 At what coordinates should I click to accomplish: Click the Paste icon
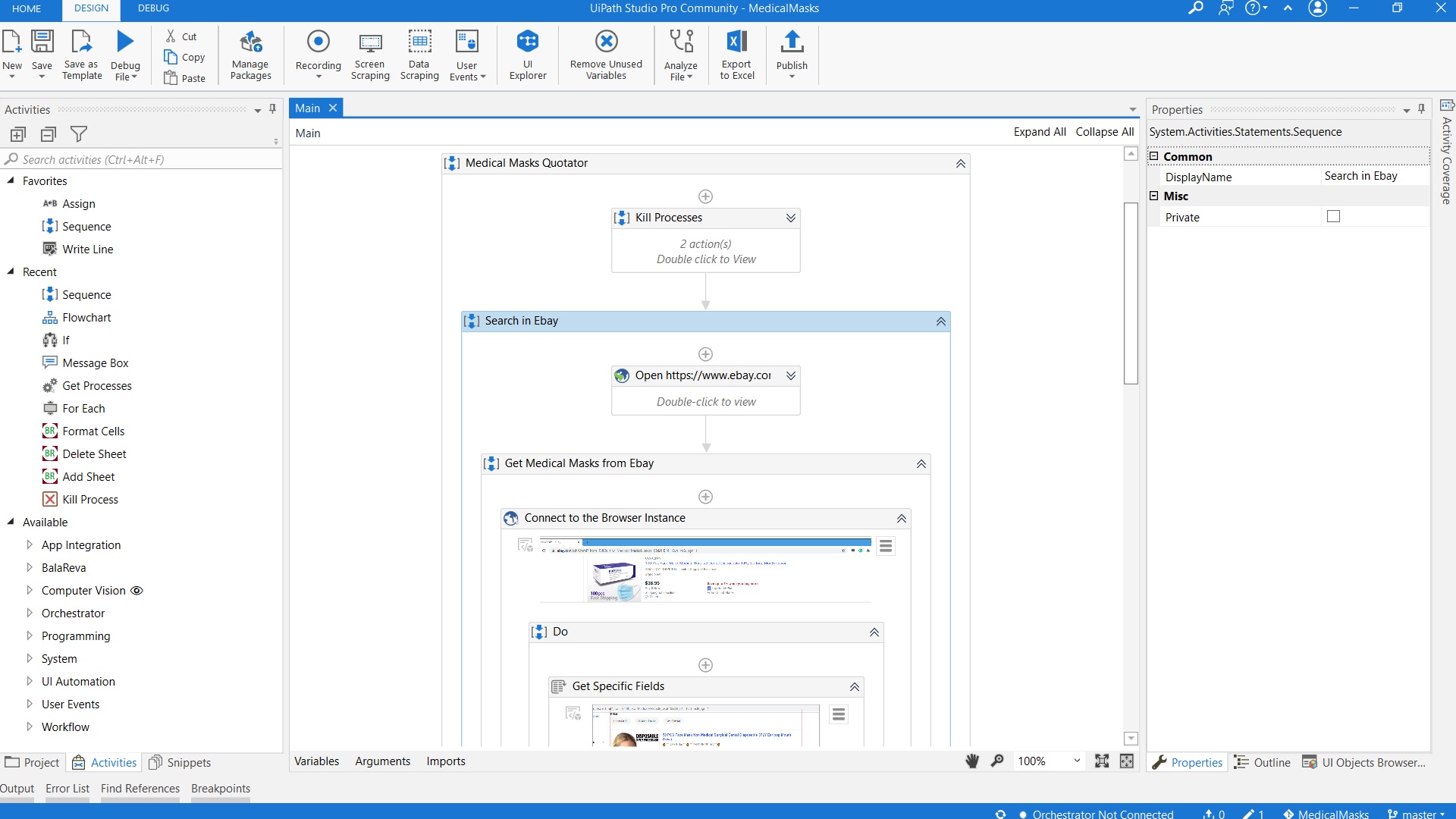pos(171,77)
